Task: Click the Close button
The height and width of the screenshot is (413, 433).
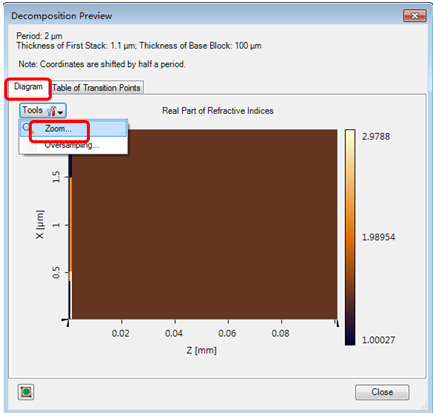Action: [x=382, y=392]
